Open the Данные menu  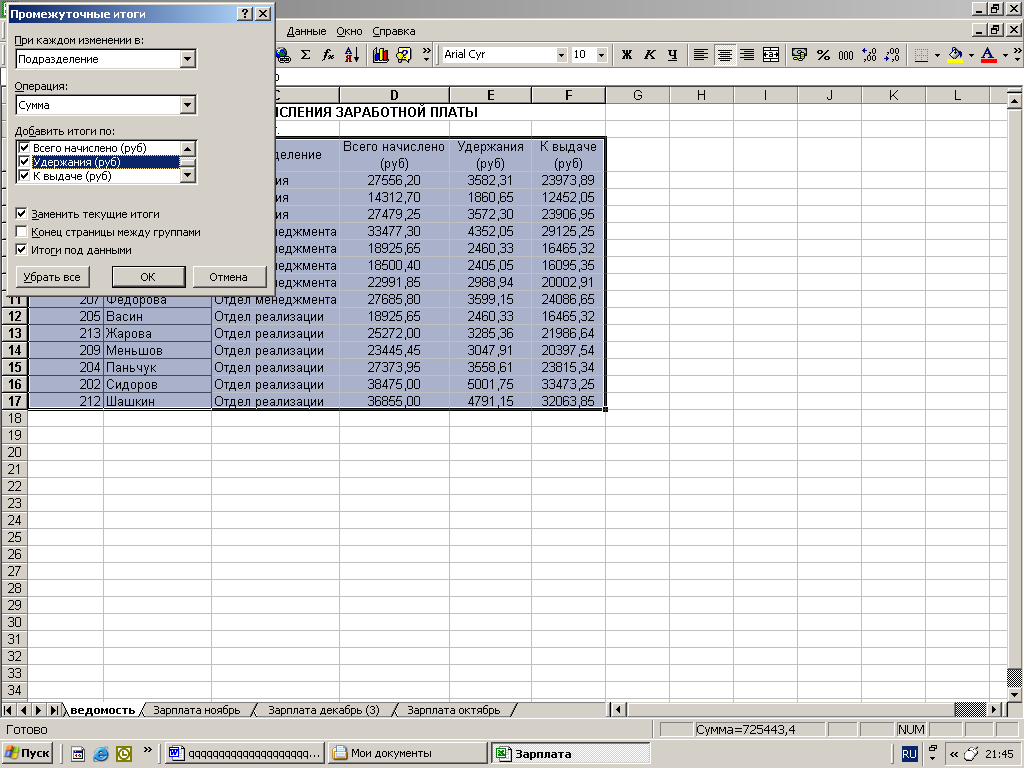(x=306, y=31)
